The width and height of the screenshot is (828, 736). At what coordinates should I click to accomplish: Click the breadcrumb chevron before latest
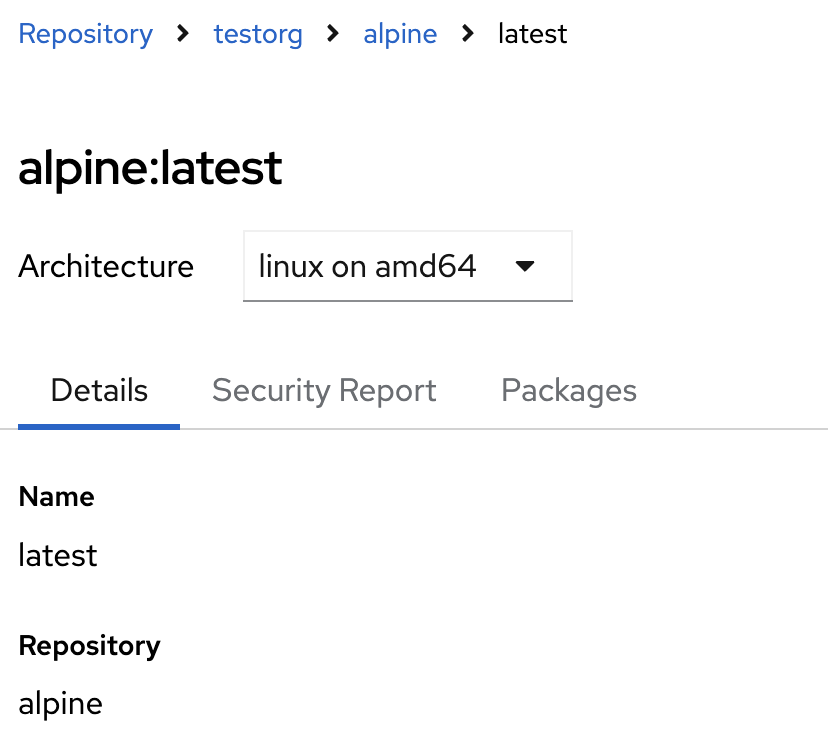(x=468, y=34)
